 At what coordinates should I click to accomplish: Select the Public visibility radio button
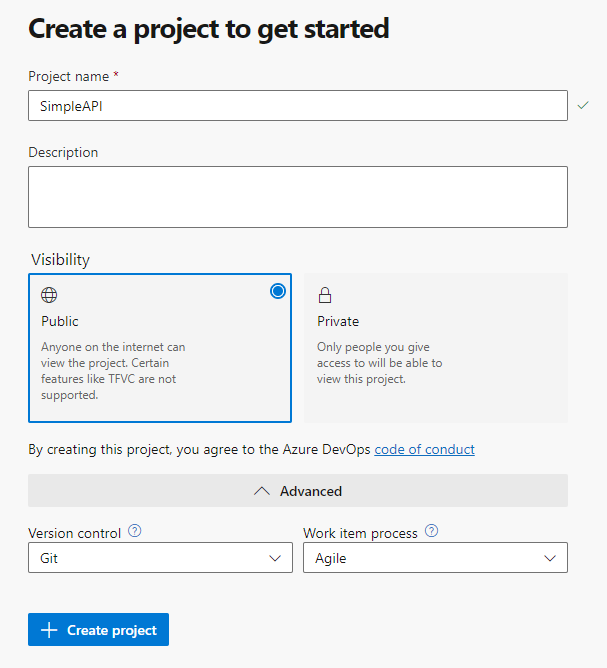(278, 291)
